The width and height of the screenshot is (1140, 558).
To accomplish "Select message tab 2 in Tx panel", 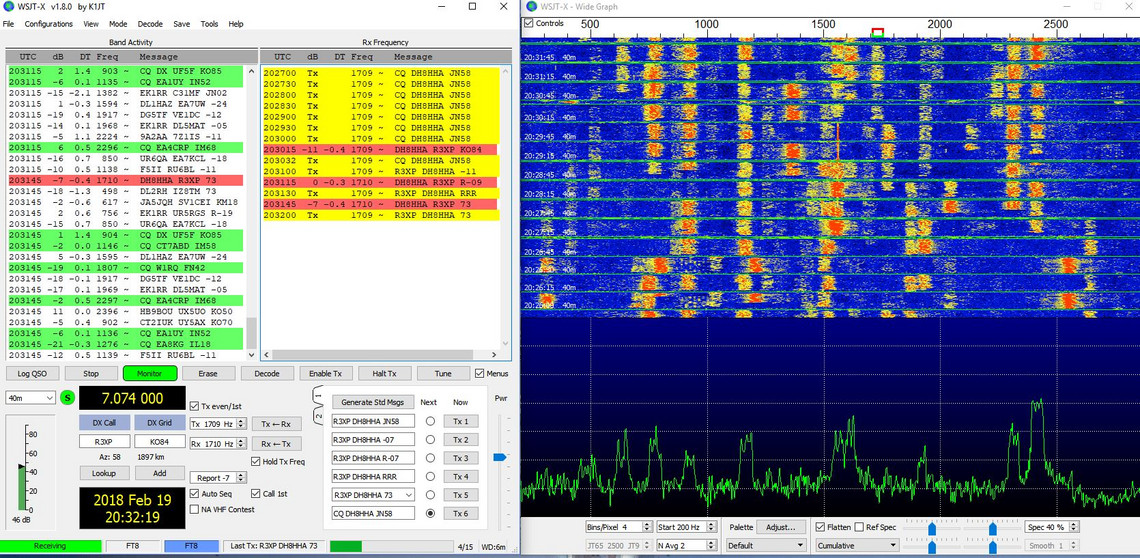I will pyautogui.click(x=318, y=415).
